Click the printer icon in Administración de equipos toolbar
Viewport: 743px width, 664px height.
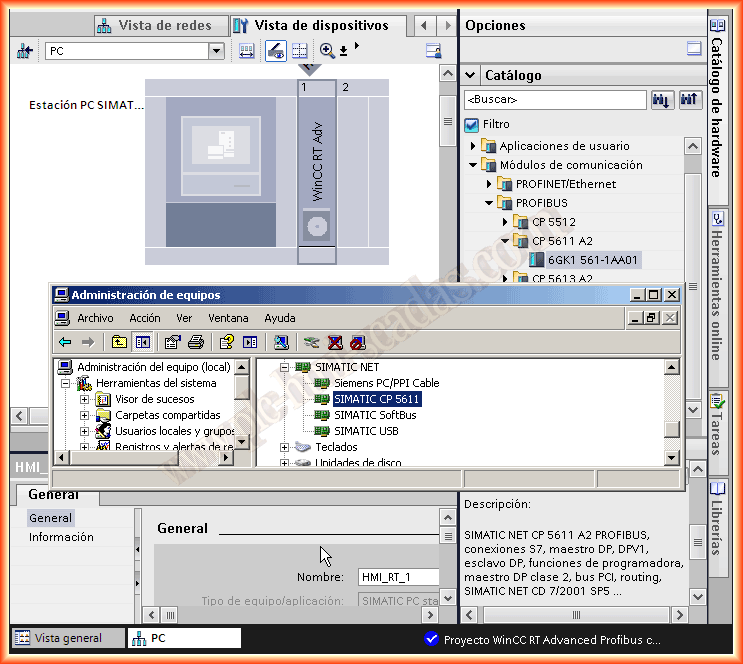pyautogui.click(x=196, y=342)
